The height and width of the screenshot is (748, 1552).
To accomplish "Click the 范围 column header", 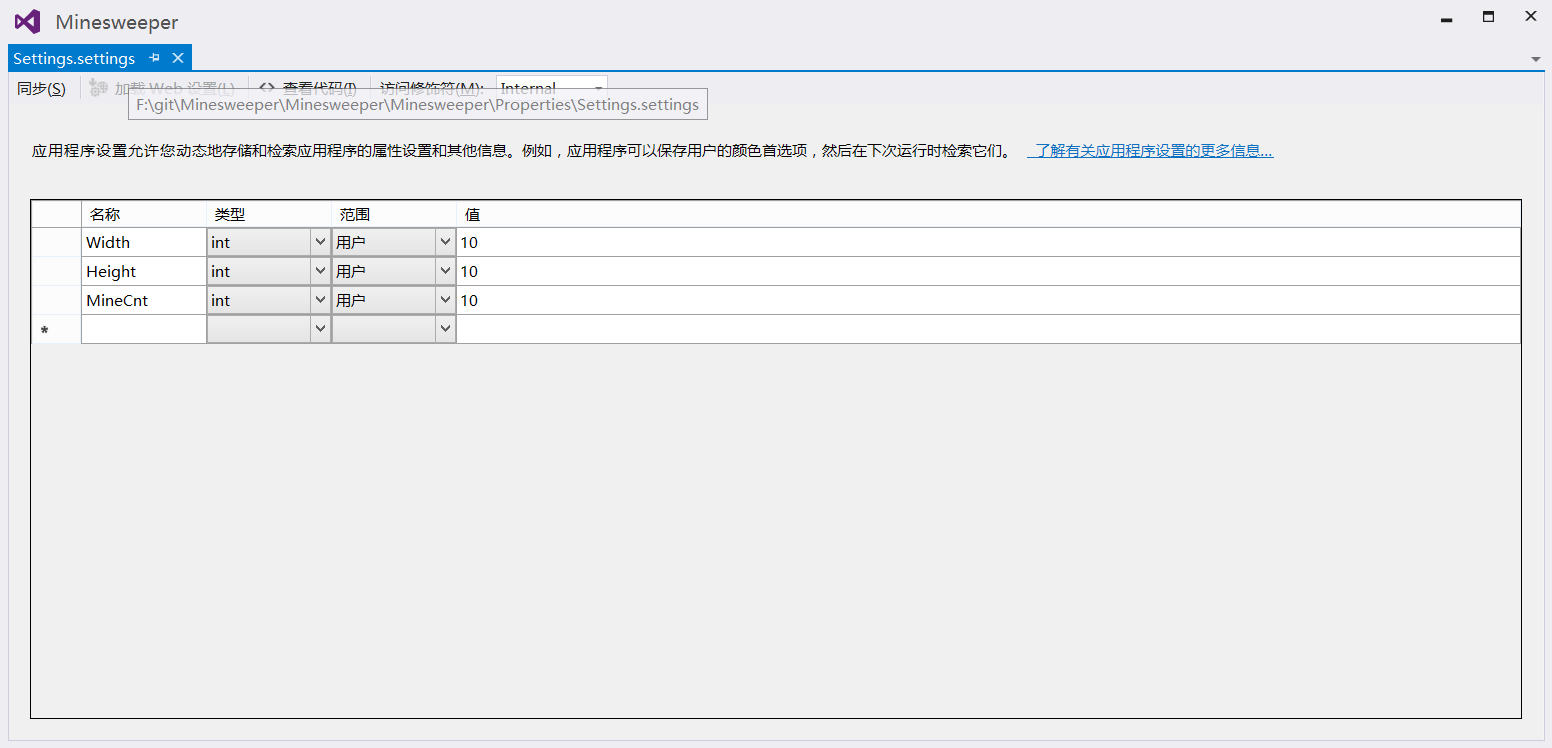I will click(x=394, y=214).
